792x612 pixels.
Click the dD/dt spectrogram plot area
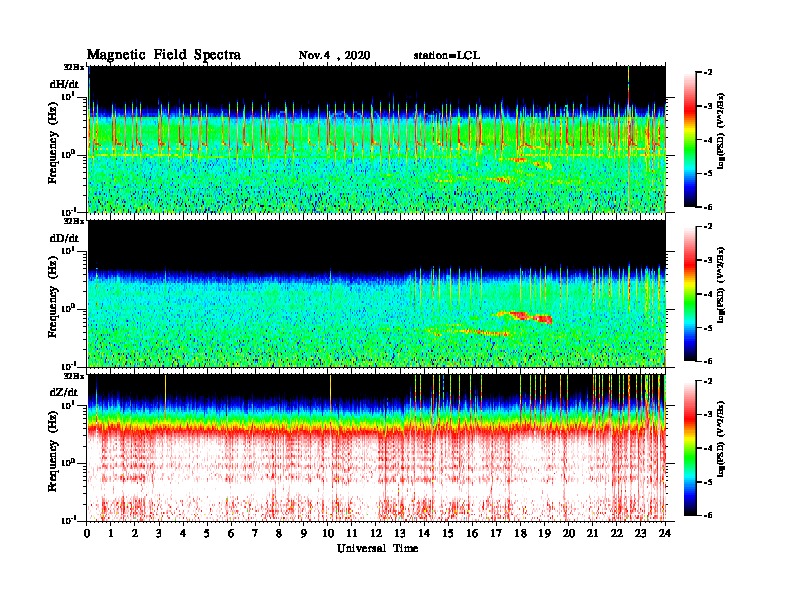[377, 293]
